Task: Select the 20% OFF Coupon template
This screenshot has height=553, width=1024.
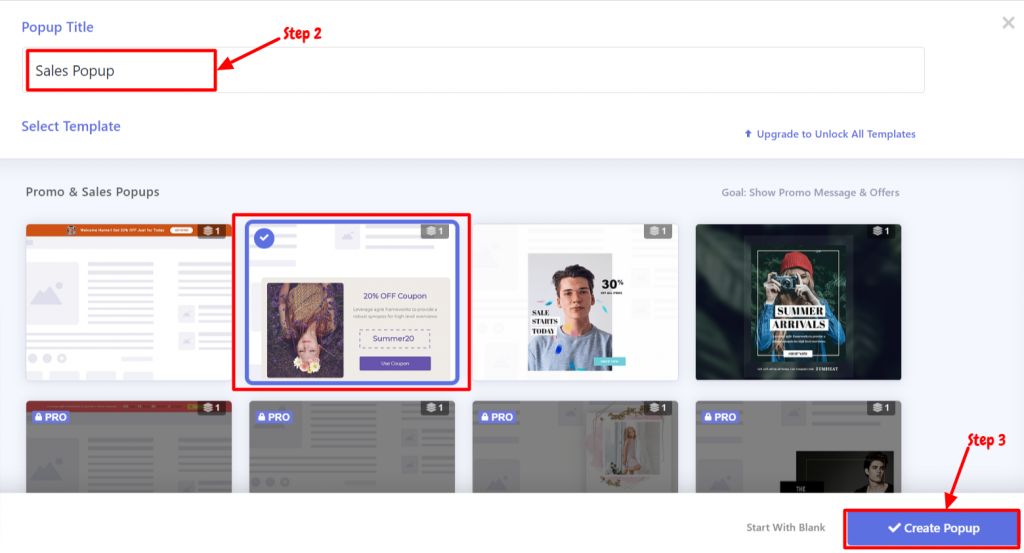Action: point(352,302)
